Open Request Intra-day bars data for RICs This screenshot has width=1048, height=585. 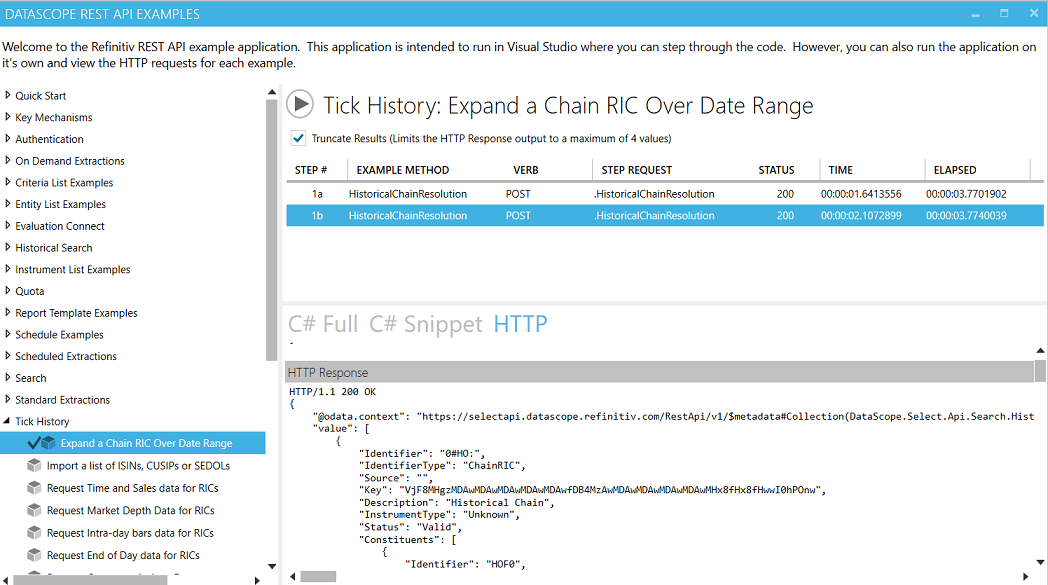click(130, 533)
